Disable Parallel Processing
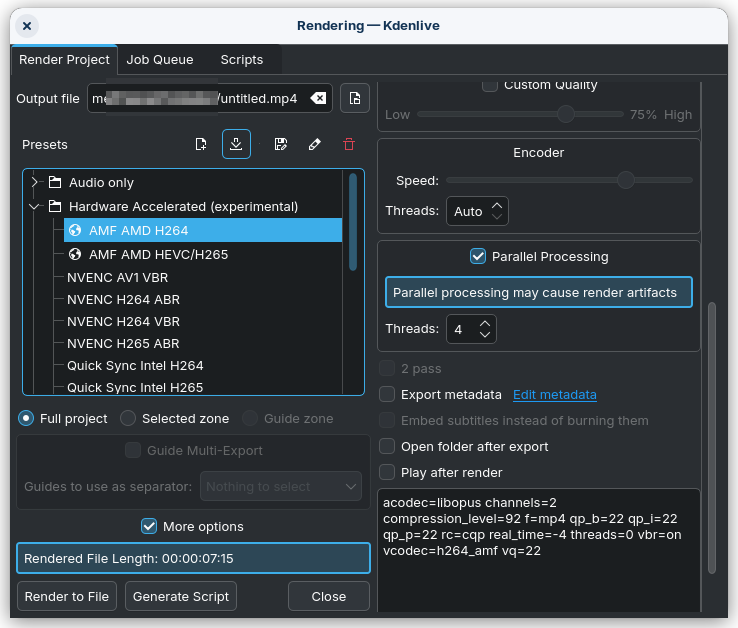738x628 pixels. pos(478,257)
